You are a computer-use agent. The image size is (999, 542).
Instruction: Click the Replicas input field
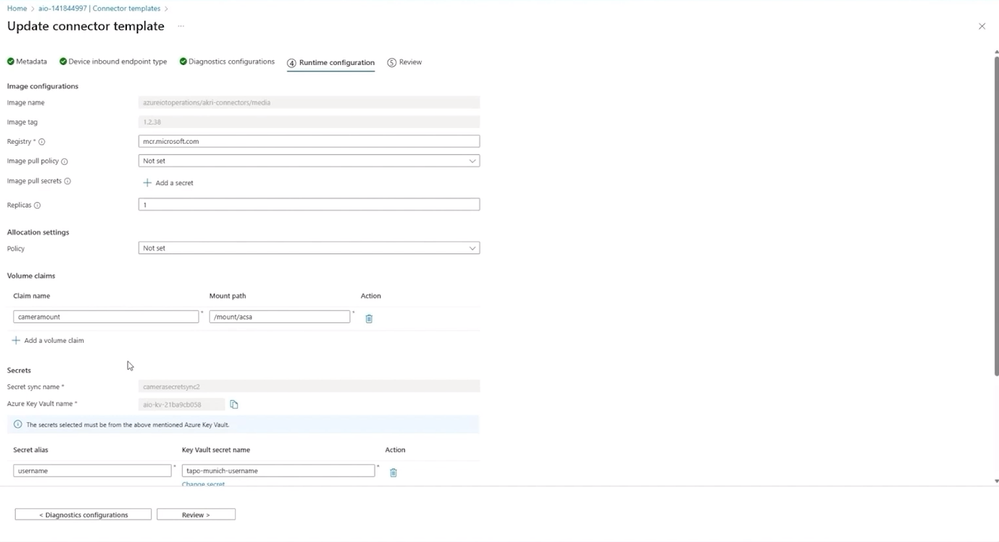(309, 204)
